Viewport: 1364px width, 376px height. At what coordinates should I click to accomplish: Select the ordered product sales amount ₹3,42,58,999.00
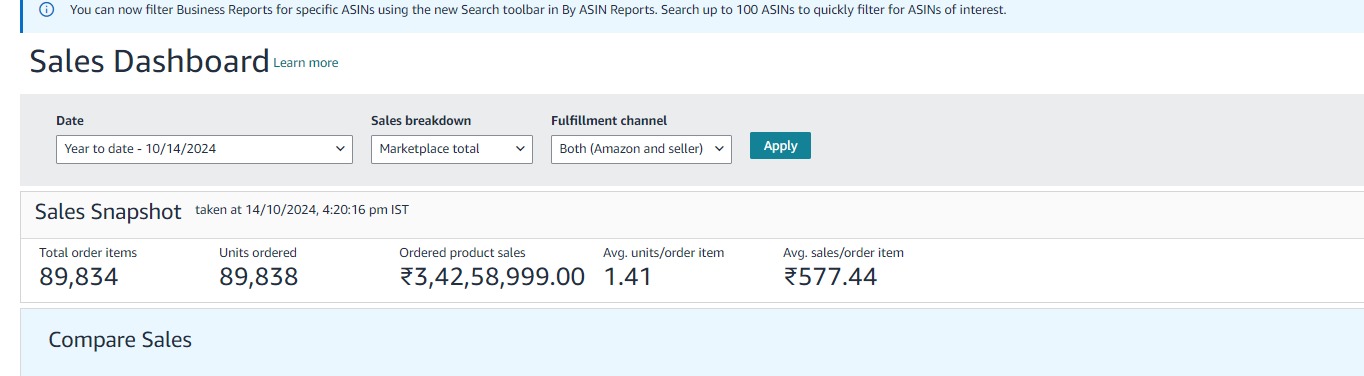pos(492,277)
